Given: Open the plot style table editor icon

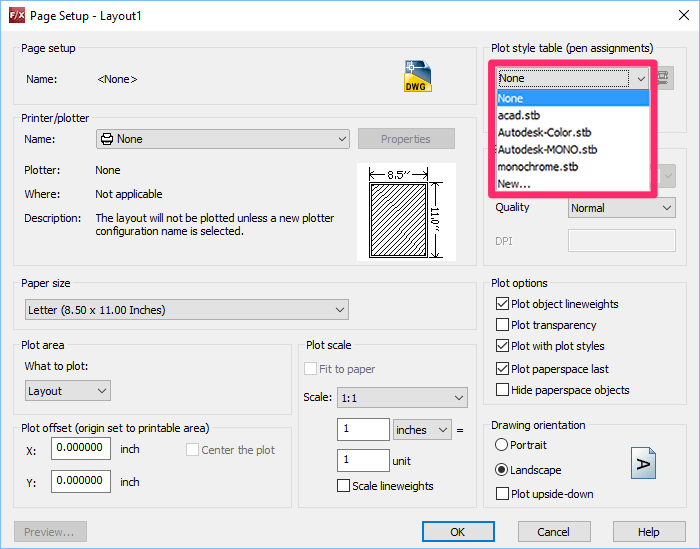Looking at the screenshot, I should 663,78.
